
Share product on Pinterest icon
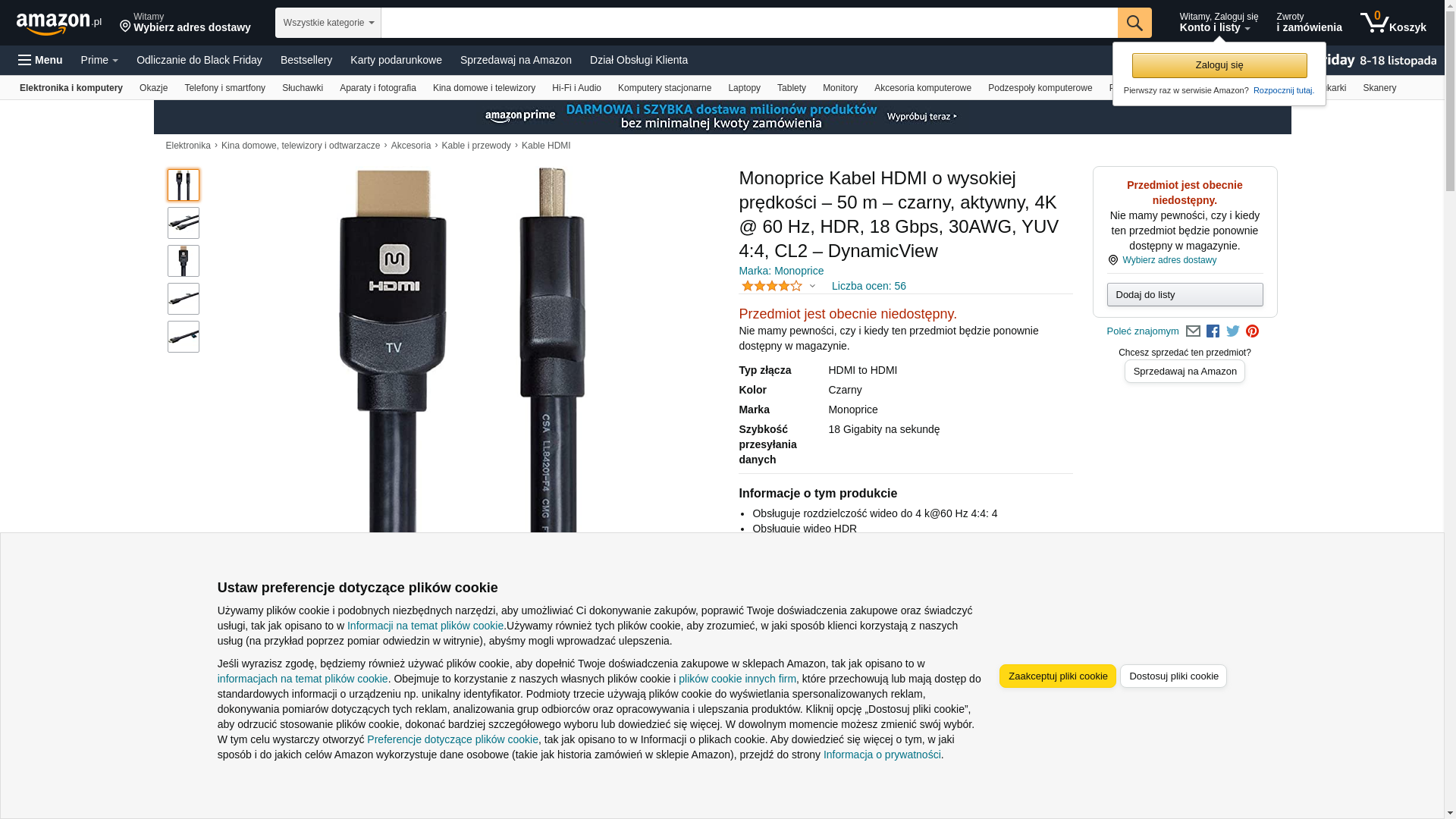coord(1253,331)
